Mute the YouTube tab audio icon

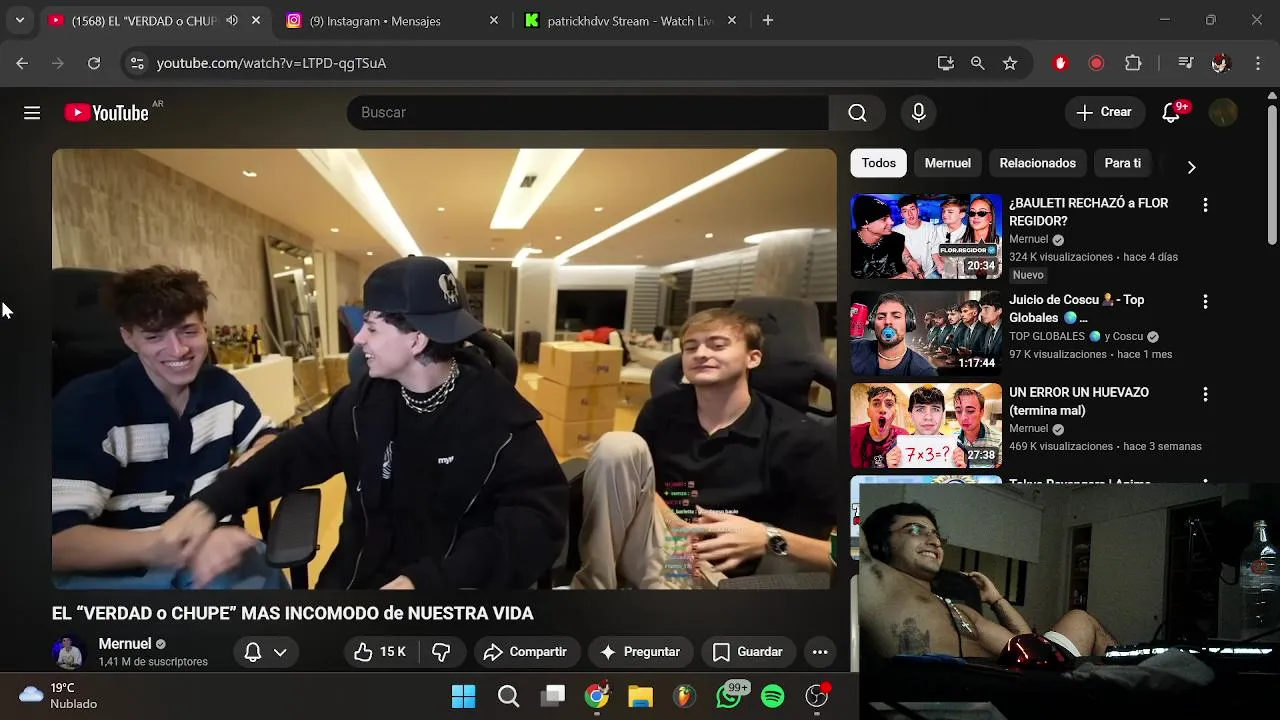pyautogui.click(x=232, y=20)
